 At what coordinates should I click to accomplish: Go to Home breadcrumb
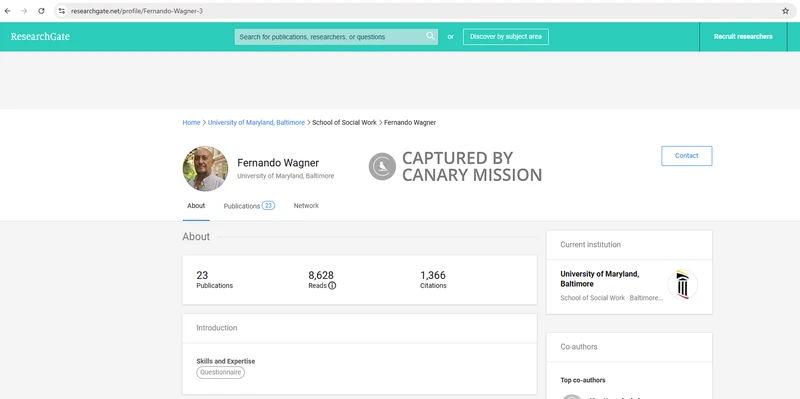pos(191,122)
